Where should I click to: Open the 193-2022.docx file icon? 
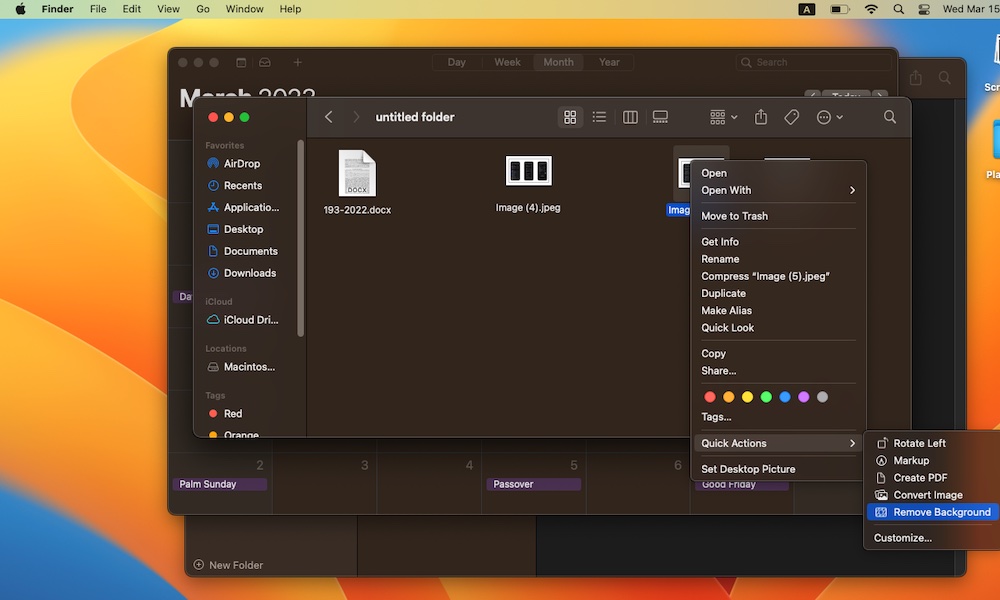[x=357, y=173]
